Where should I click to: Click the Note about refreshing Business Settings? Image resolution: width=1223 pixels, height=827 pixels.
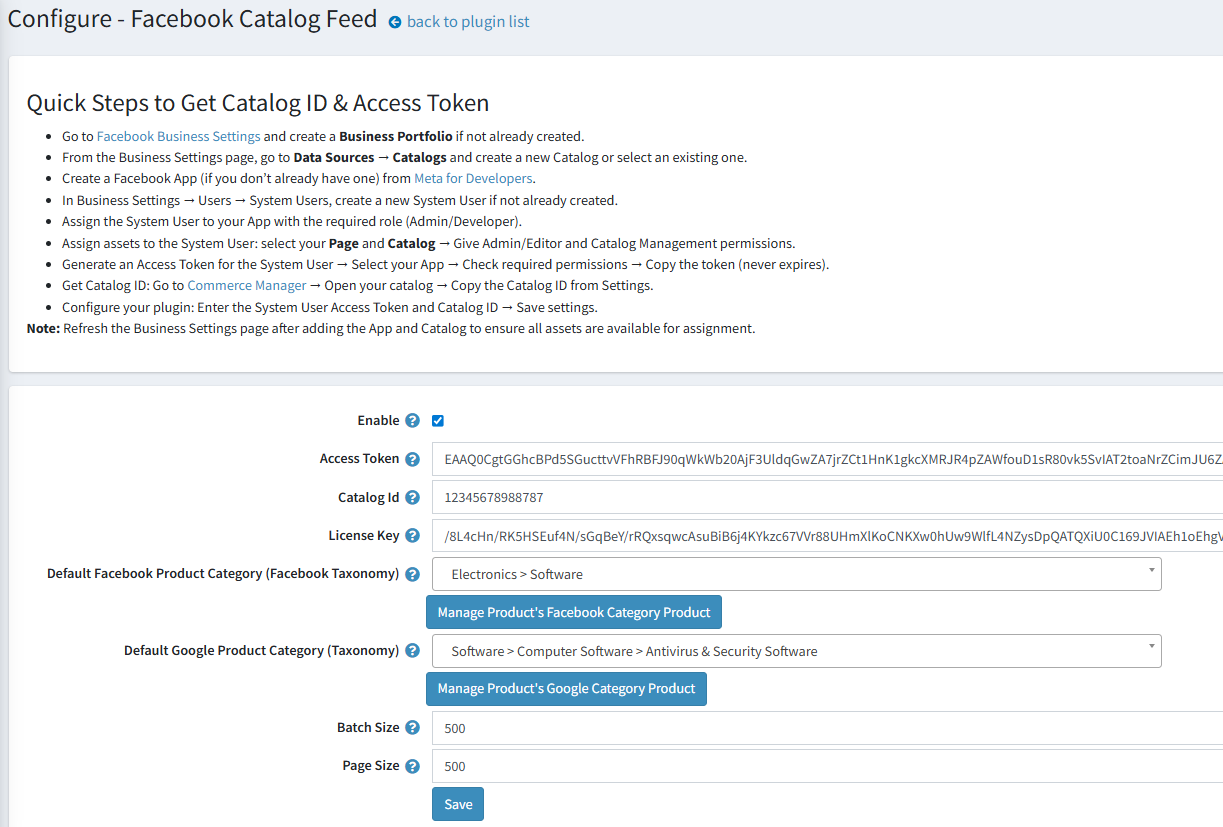pyautogui.click(x=391, y=328)
